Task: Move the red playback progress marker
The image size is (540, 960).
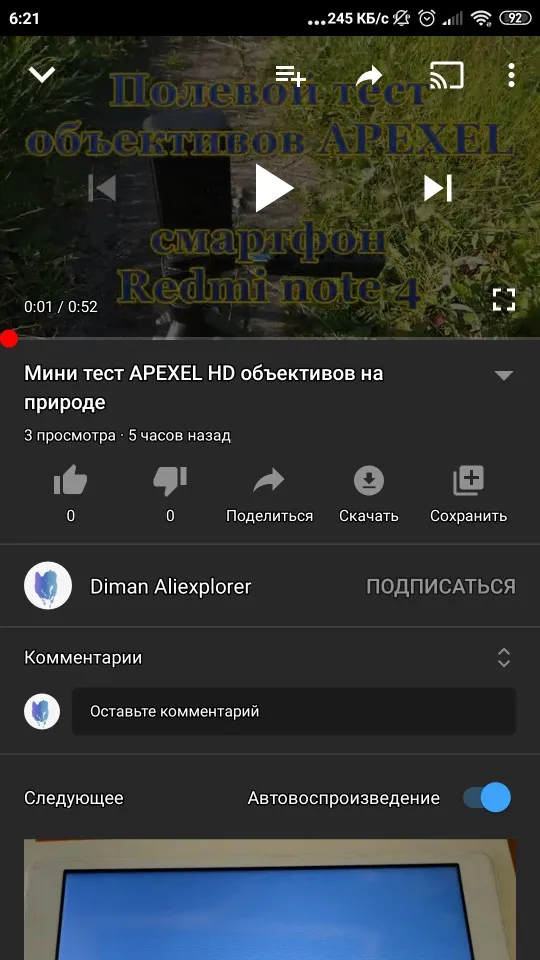Action: [9, 338]
